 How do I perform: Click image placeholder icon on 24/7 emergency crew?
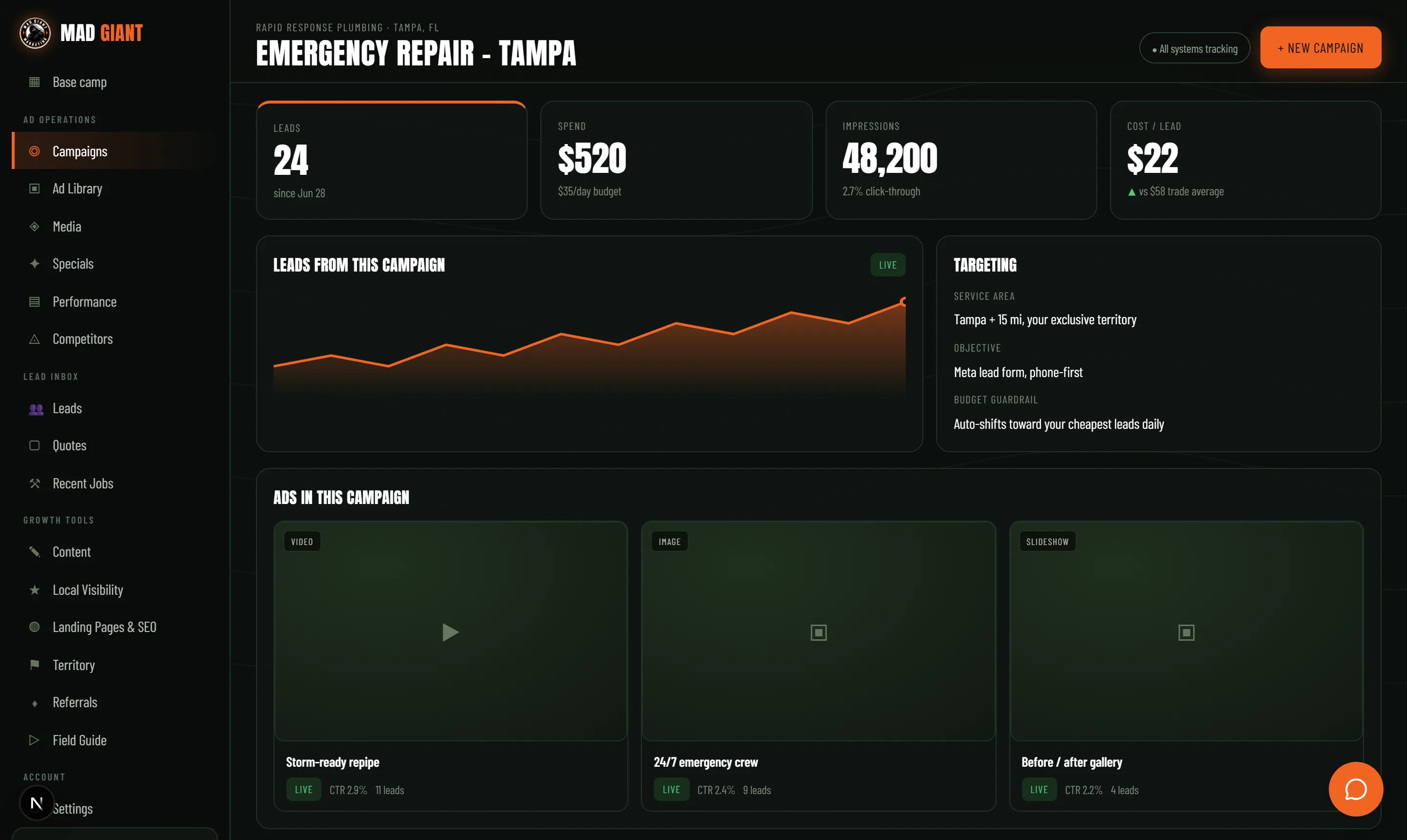[x=818, y=632]
